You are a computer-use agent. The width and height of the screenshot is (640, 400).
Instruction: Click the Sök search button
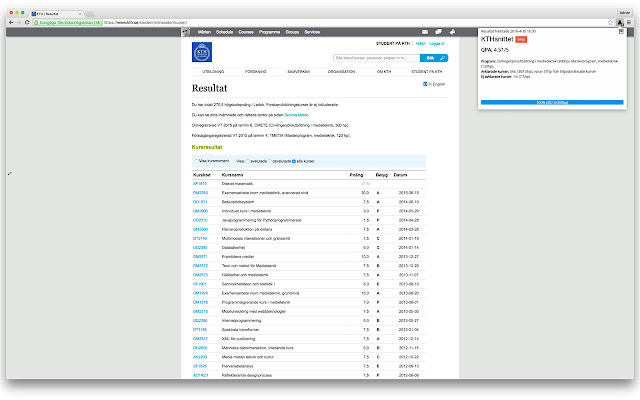pos(434,58)
